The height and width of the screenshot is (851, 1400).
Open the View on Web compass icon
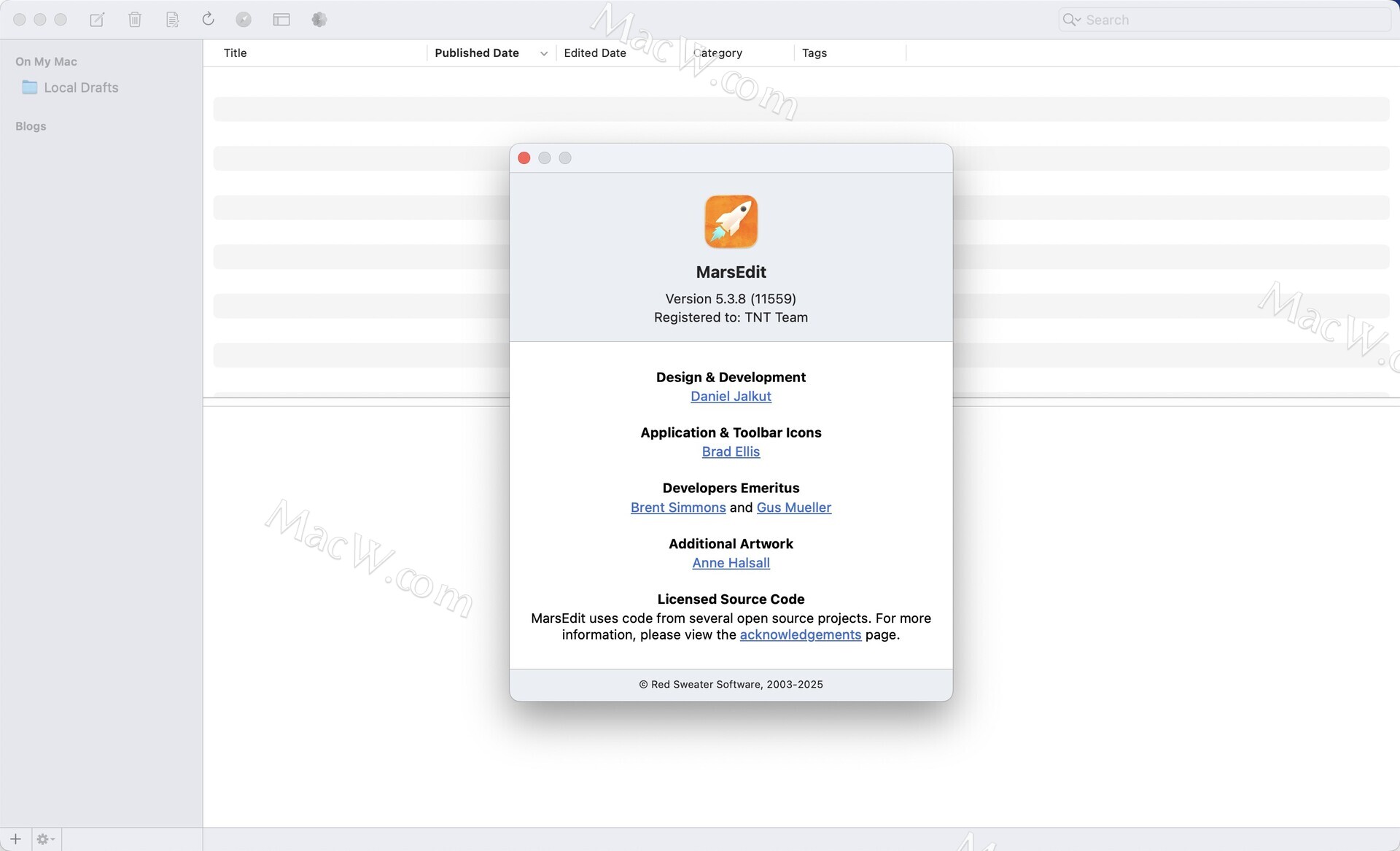point(244,20)
